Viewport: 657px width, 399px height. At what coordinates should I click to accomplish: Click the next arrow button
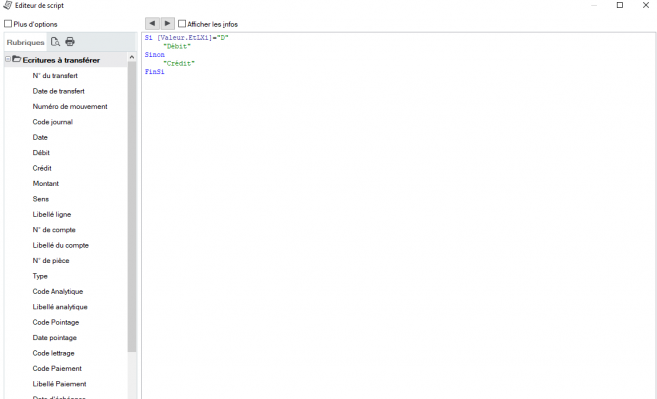click(x=167, y=23)
